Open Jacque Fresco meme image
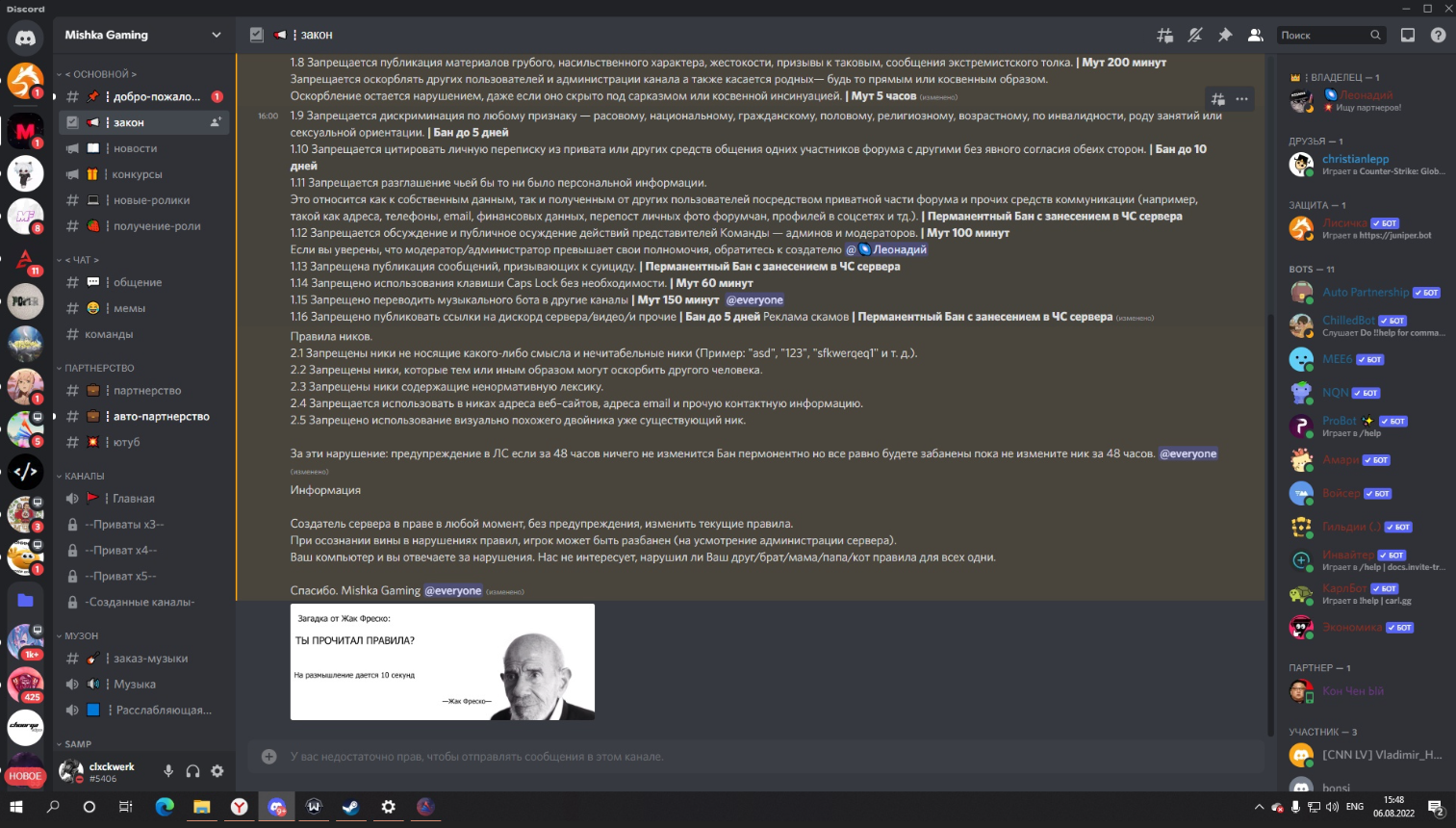 pyautogui.click(x=443, y=661)
